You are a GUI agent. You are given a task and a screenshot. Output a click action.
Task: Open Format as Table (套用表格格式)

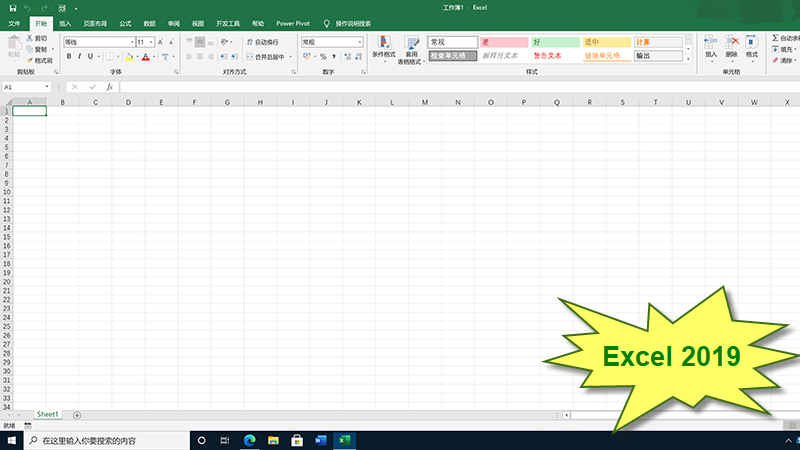click(x=411, y=50)
